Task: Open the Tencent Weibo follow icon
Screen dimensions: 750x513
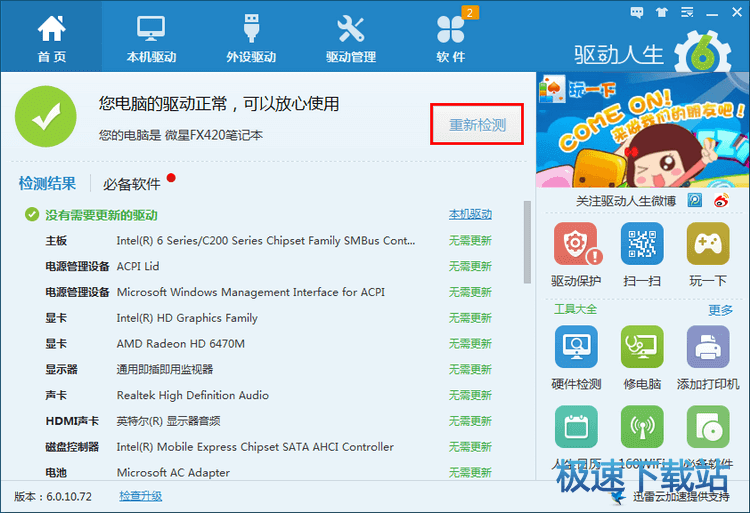Action: click(x=695, y=200)
